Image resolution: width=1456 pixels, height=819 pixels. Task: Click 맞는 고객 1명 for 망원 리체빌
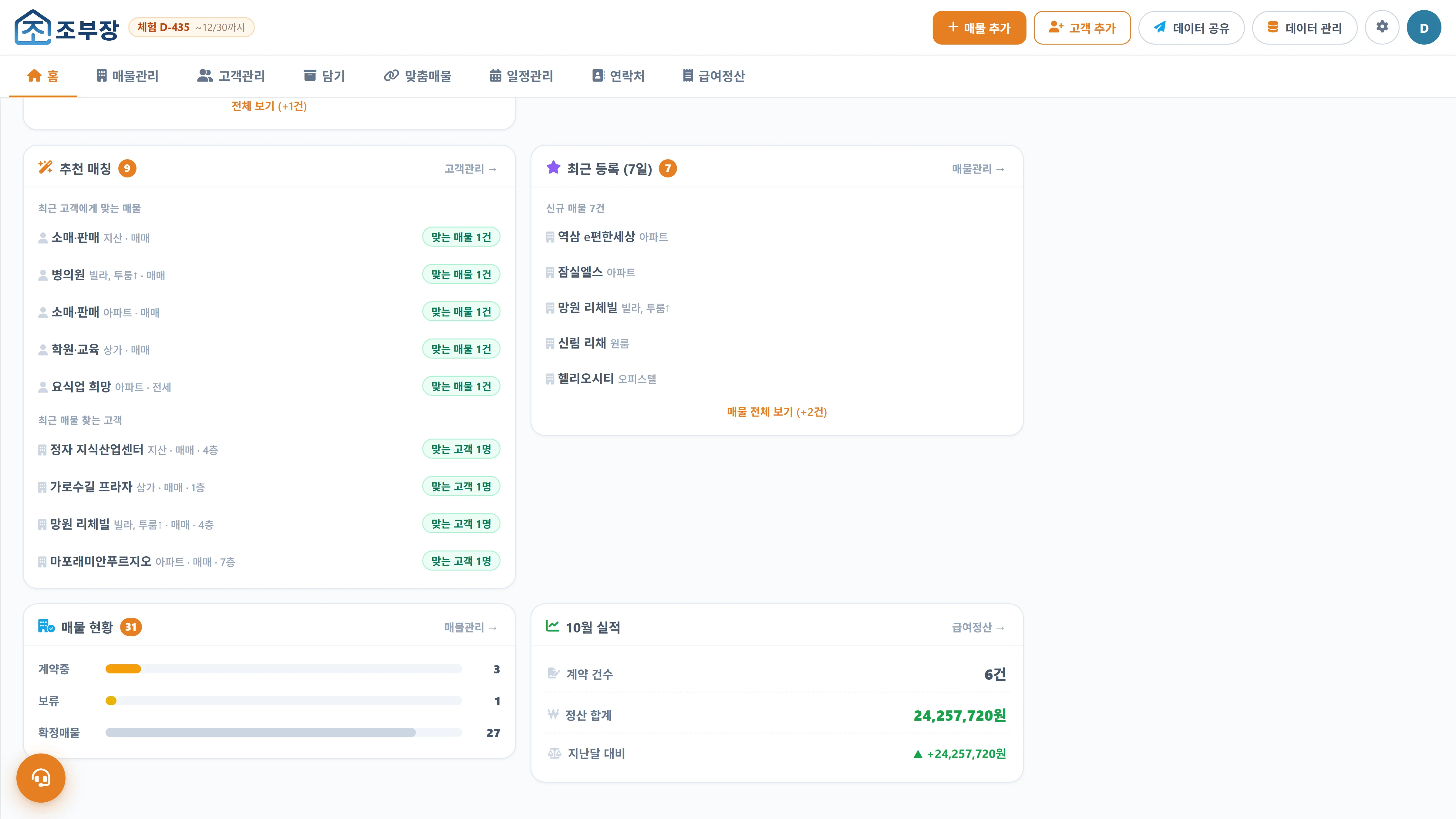461,523
